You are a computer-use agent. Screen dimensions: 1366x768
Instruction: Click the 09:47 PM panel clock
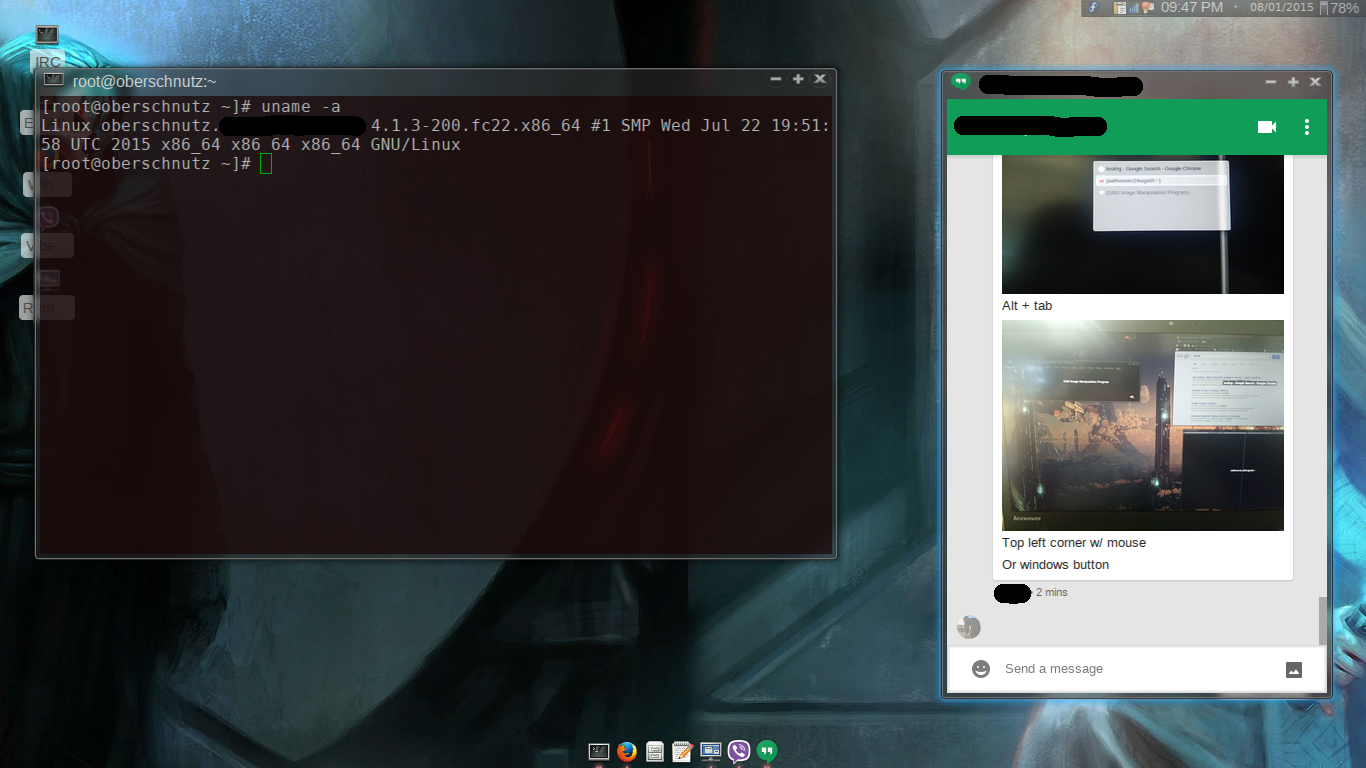click(x=1191, y=8)
